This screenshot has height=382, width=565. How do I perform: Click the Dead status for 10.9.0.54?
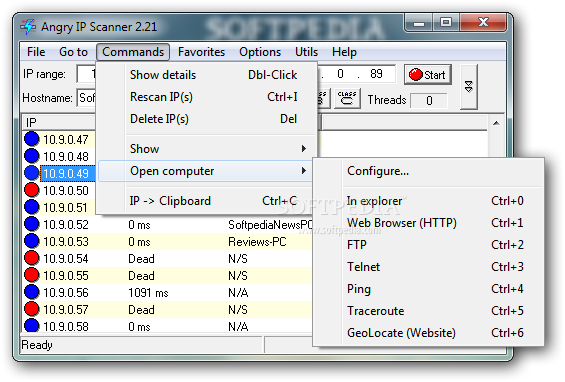(141, 259)
